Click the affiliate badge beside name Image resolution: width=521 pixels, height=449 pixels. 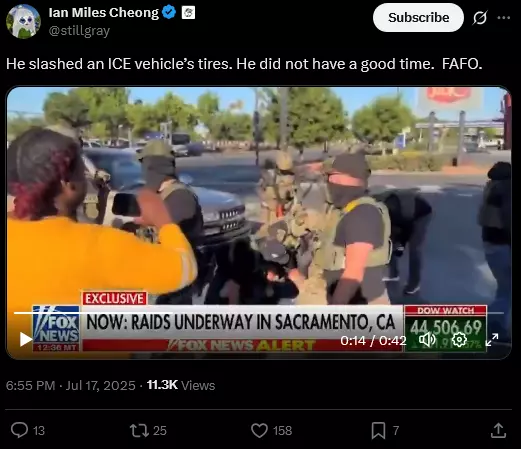pyautogui.click(x=188, y=13)
